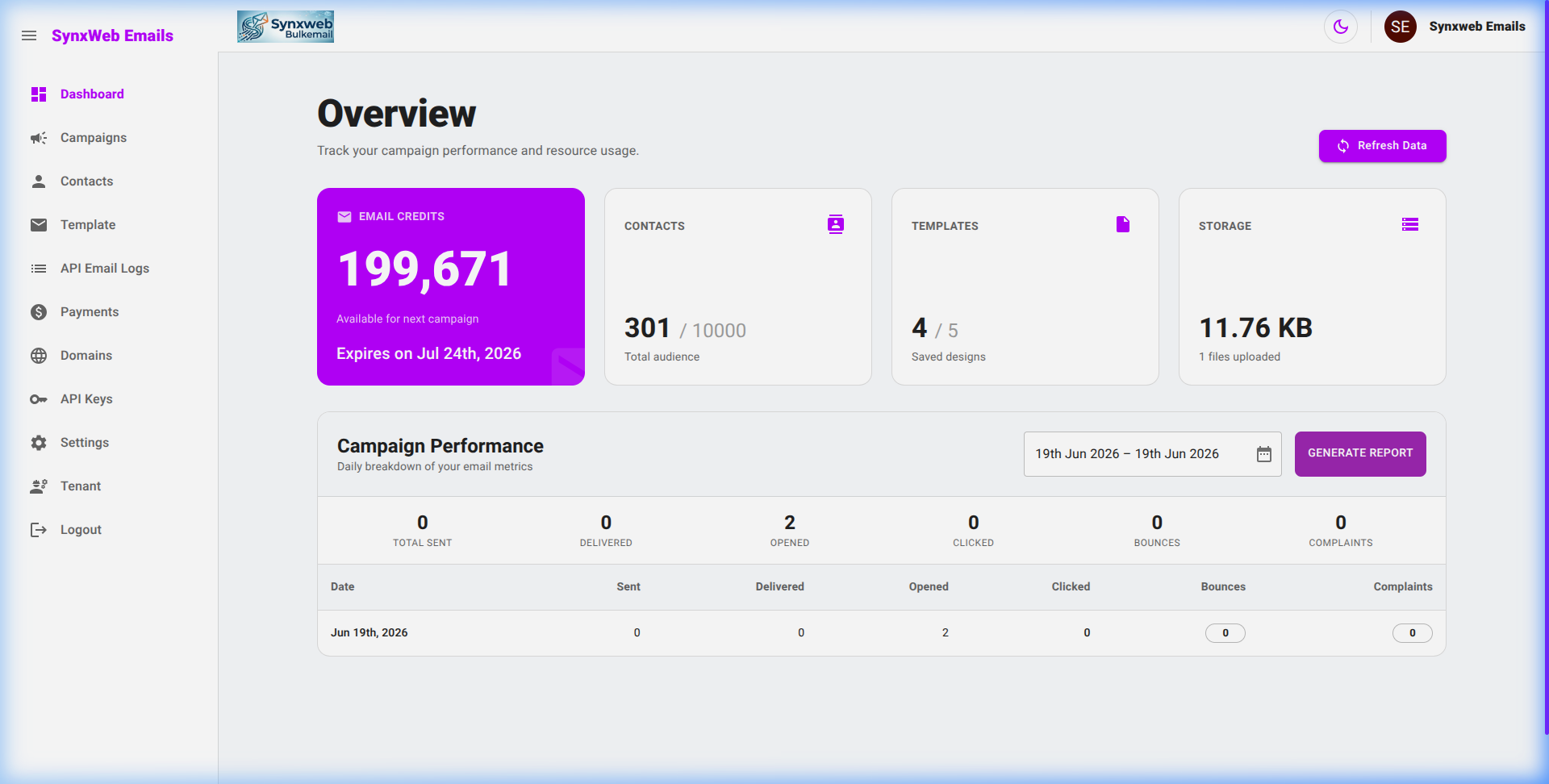Click the Template envelope icon
1549x784 pixels.
coord(39,225)
